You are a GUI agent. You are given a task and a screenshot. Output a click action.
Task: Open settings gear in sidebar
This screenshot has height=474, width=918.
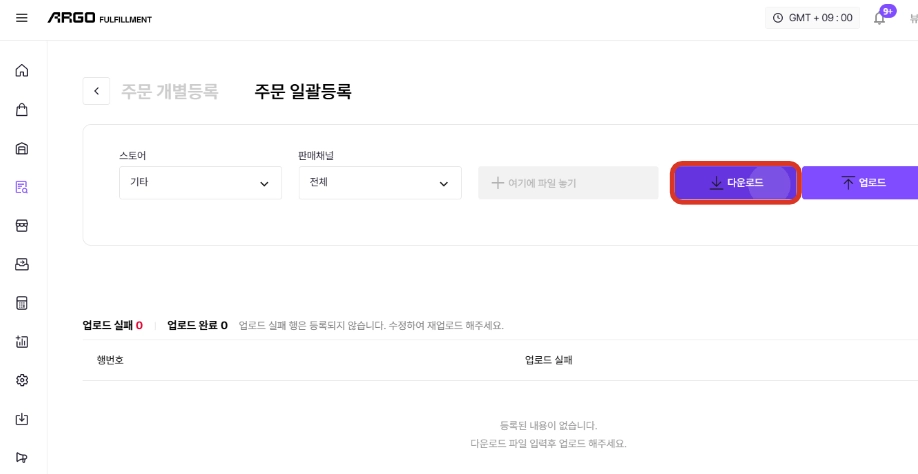22,380
